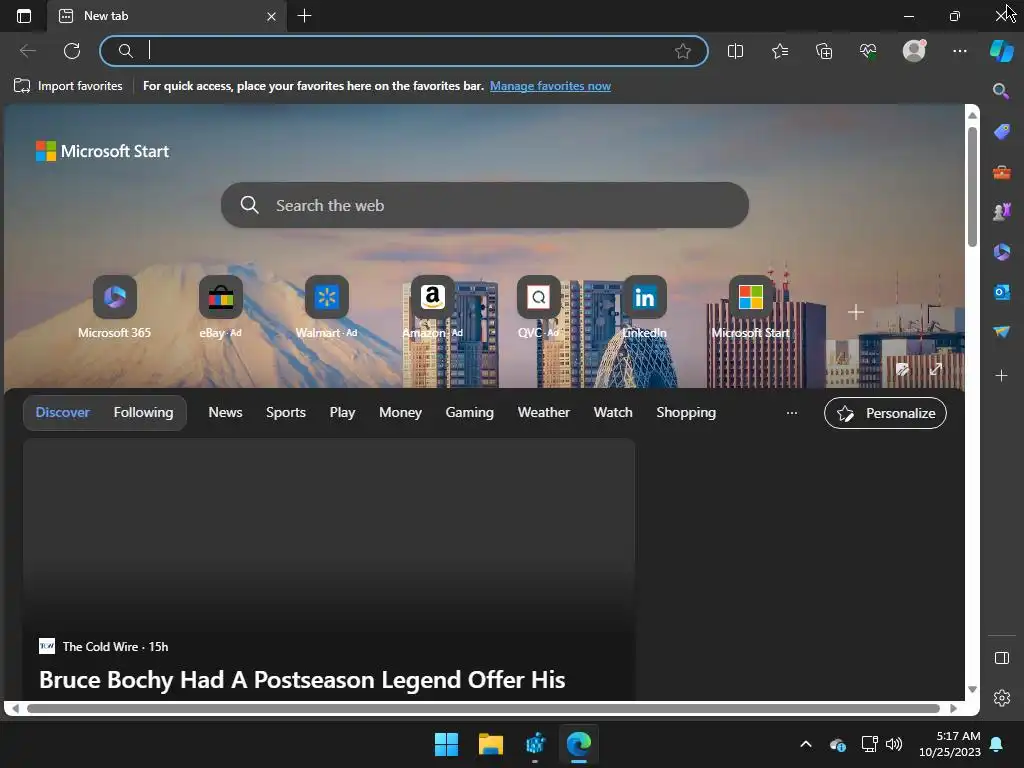Open the volume speaker tray icon

(x=893, y=744)
